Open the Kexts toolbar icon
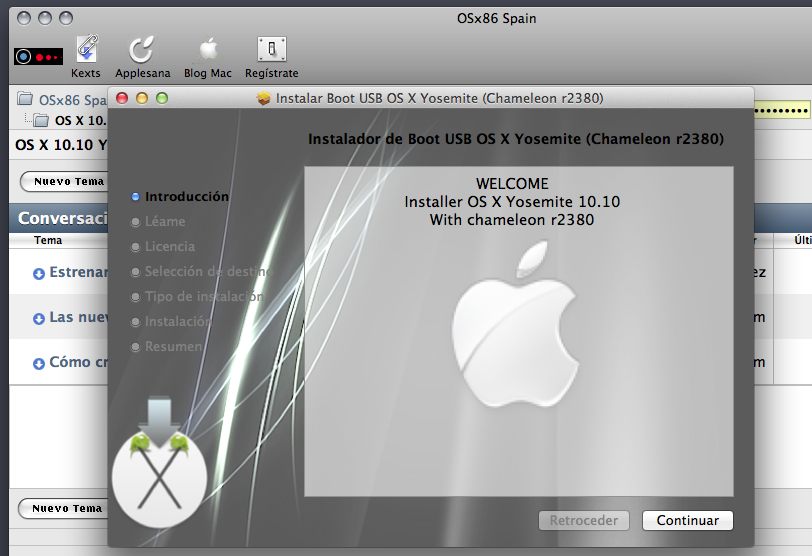The width and height of the screenshot is (812, 556). pos(86,49)
